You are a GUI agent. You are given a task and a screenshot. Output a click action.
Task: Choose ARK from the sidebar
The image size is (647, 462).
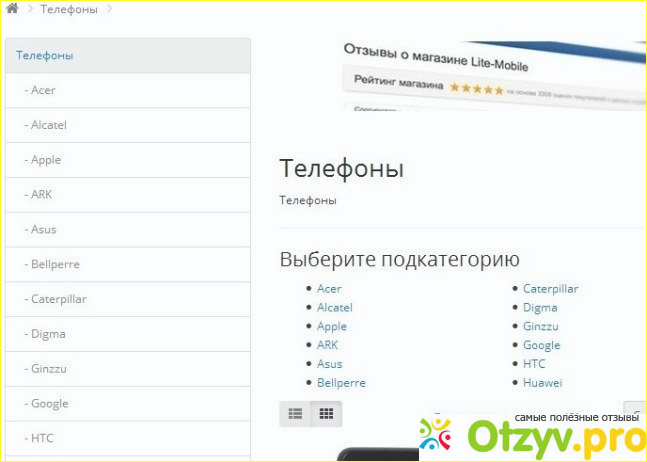[x=42, y=195]
